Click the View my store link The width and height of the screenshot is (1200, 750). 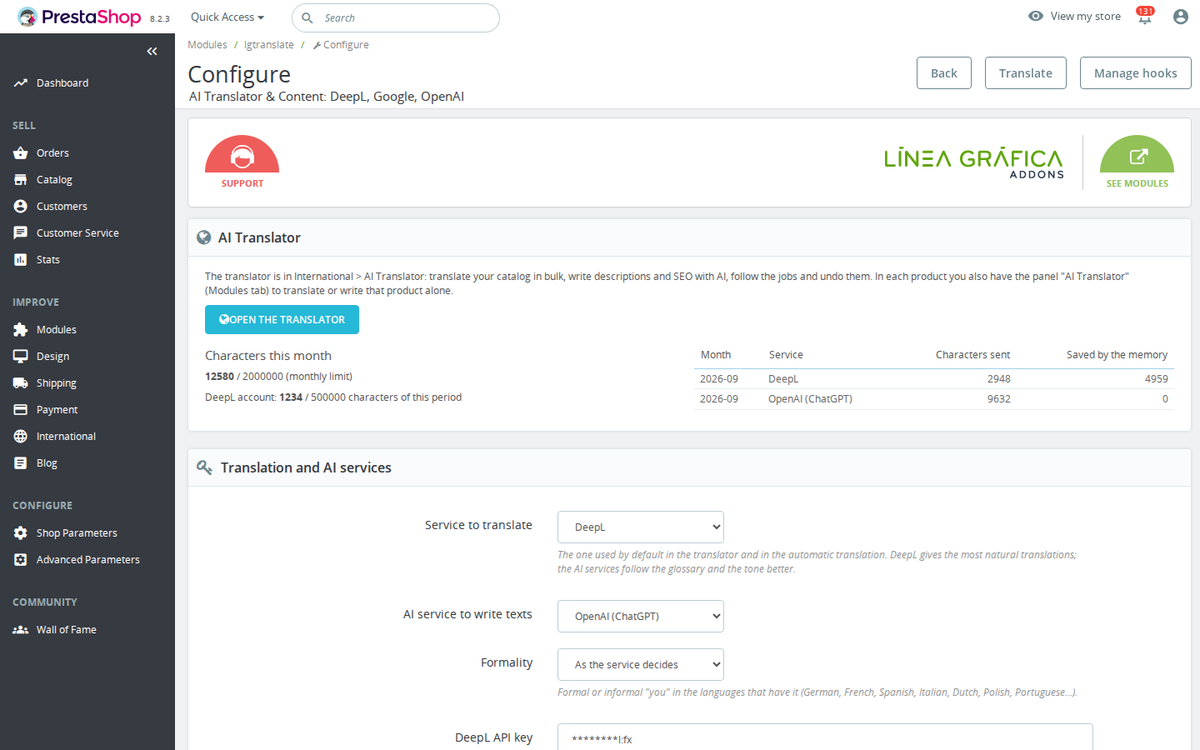tap(1085, 16)
